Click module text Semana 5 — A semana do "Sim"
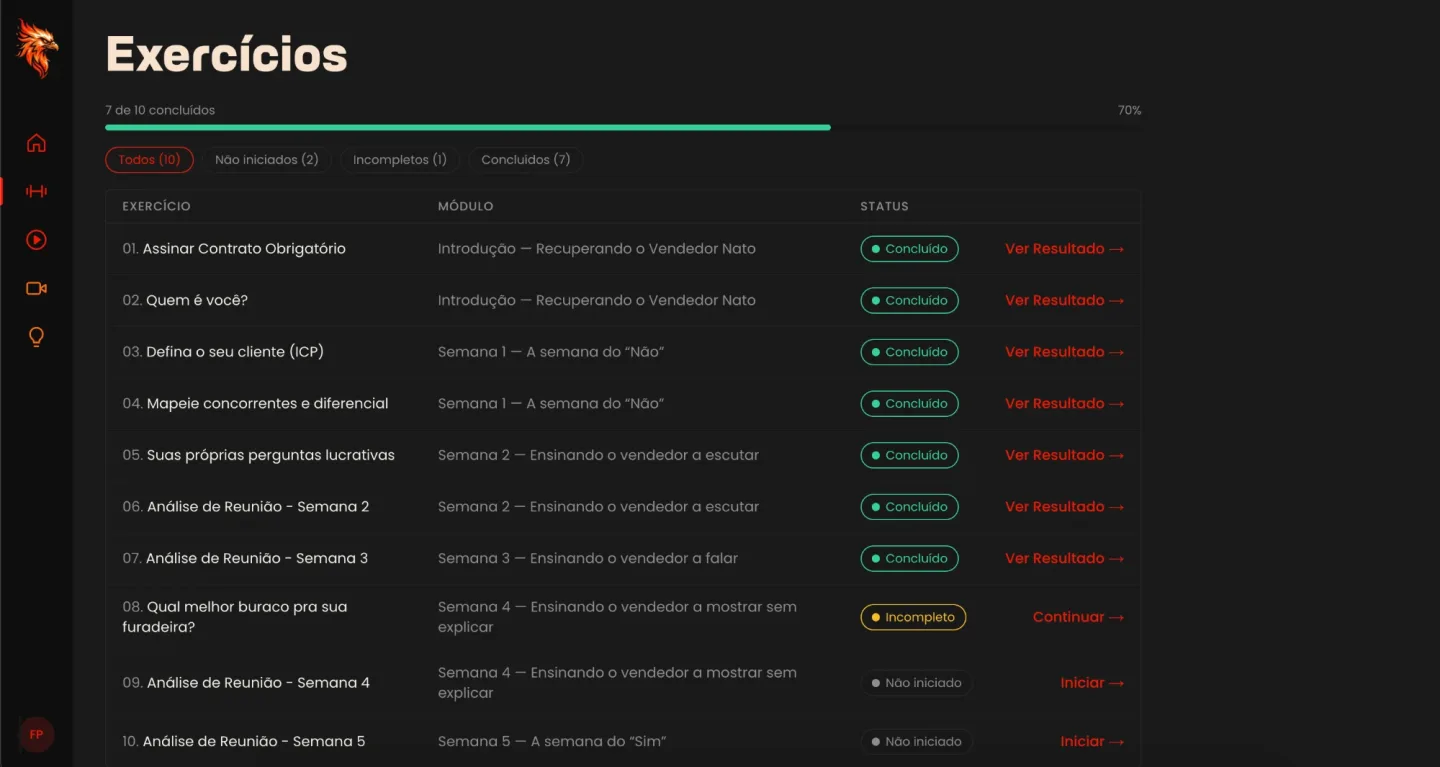The width and height of the screenshot is (1440, 767). point(552,742)
